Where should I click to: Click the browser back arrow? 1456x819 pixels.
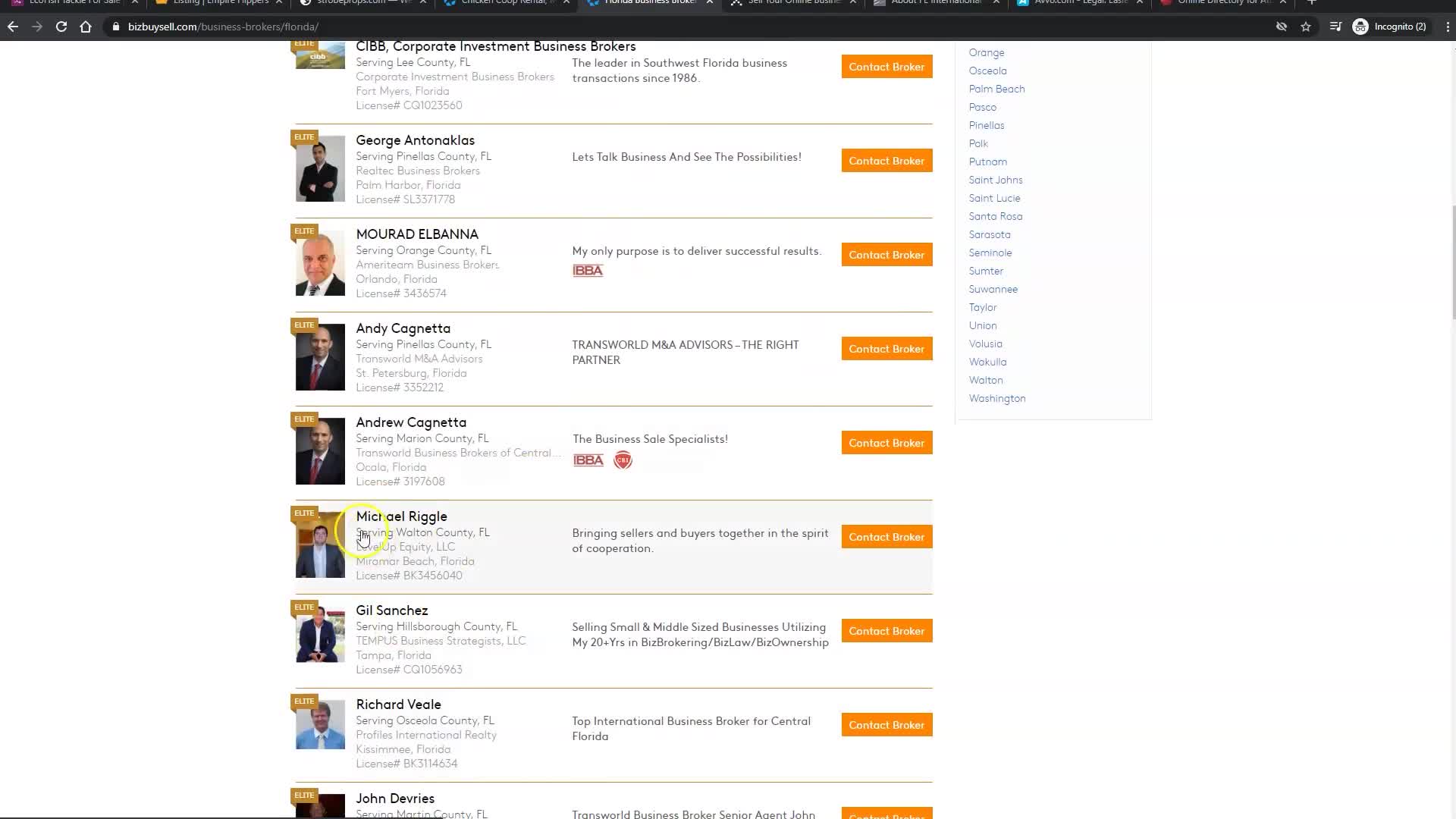13,27
